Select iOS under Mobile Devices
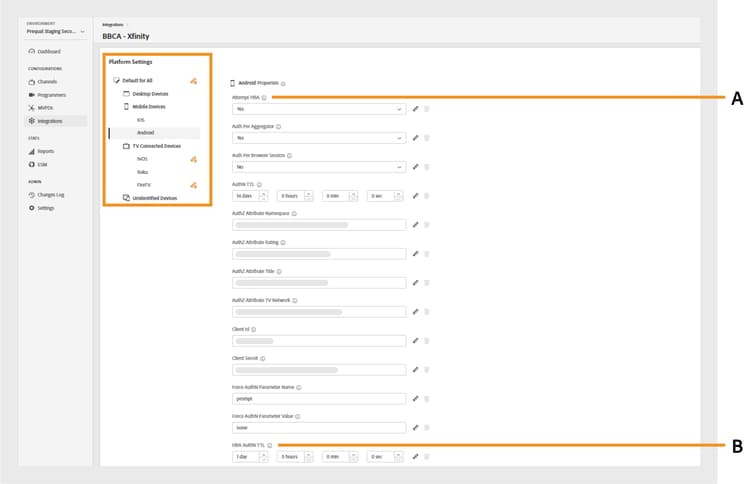Viewport: 750px width, 484px height. coord(141,120)
